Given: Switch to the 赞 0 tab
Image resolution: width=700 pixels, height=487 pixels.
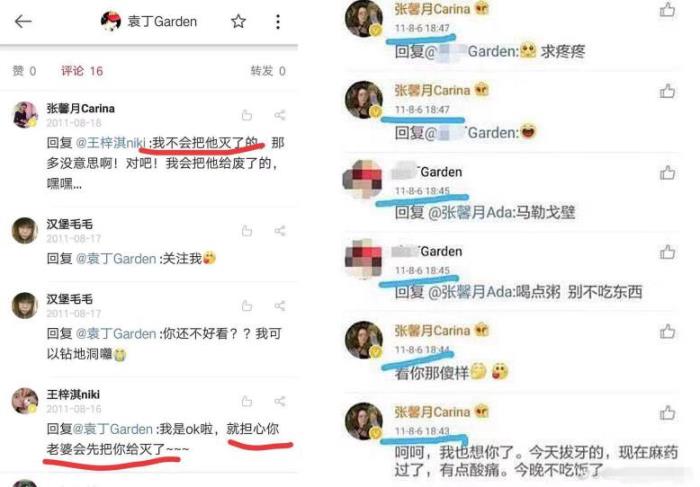Looking at the screenshot, I should click(24, 71).
